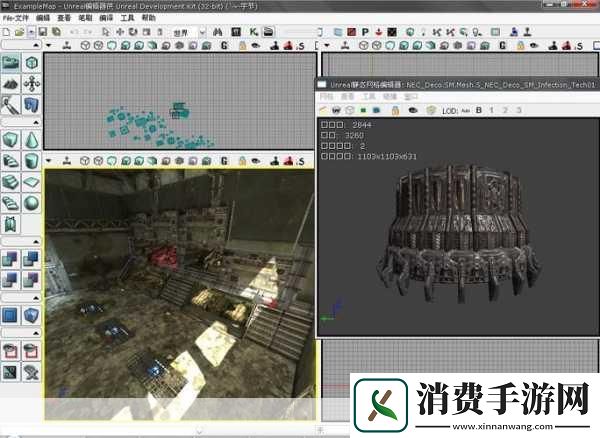The height and width of the screenshot is (438, 600).
Task: Click Show Selected Only icon in toolbox
Action: tap(11, 351)
